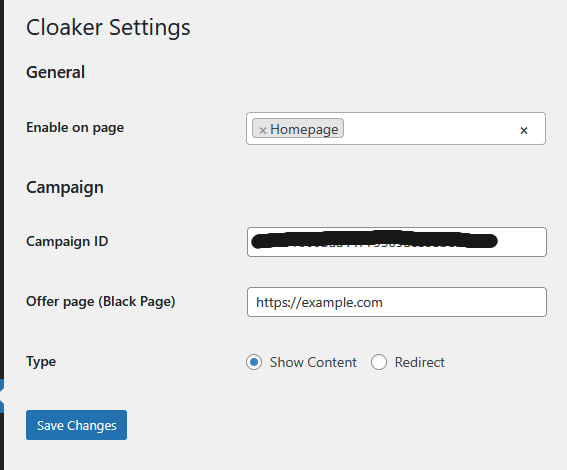Click the Homepage tag chip
This screenshot has height=470, width=567.
[298, 128]
